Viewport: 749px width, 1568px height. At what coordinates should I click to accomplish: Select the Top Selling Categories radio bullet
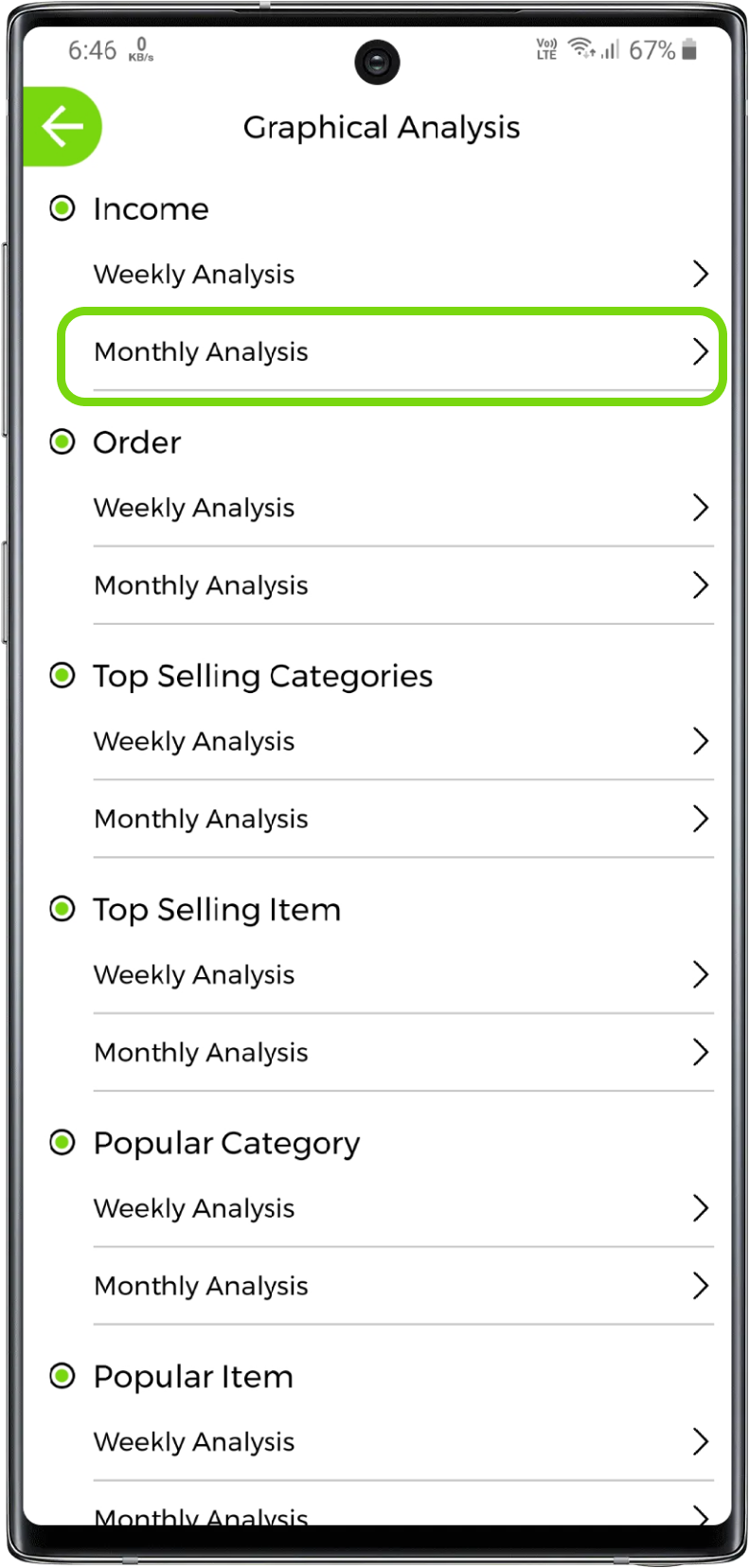tap(62, 675)
